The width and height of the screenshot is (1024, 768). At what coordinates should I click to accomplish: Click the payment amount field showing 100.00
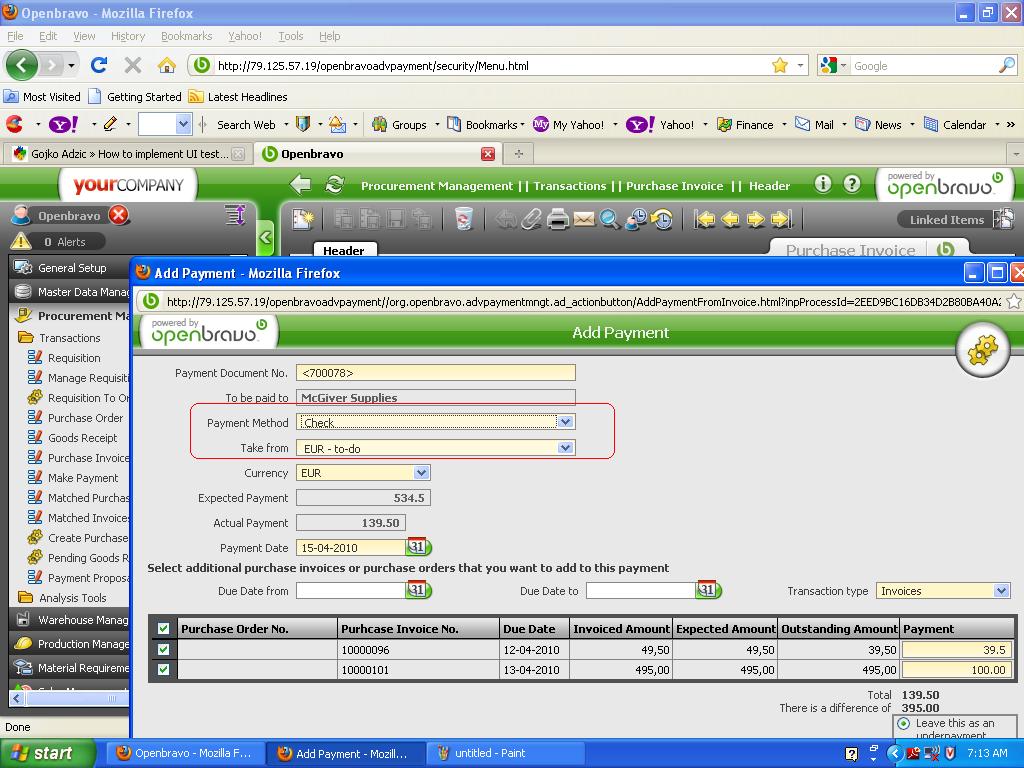[957, 670]
